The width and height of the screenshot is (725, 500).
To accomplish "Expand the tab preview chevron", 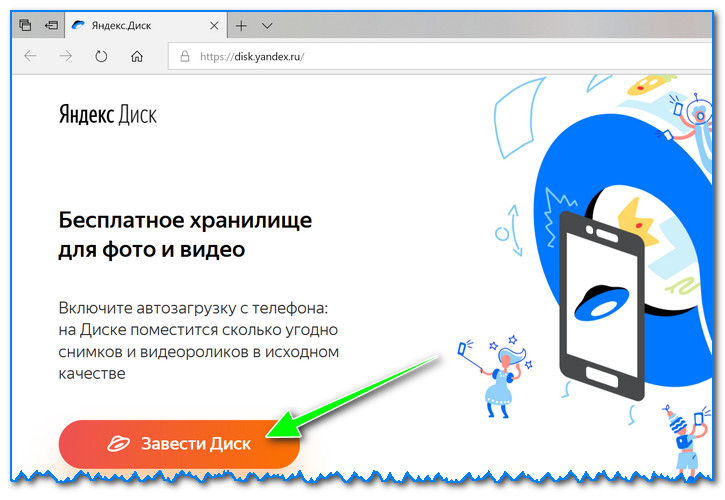I will point(267,24).
